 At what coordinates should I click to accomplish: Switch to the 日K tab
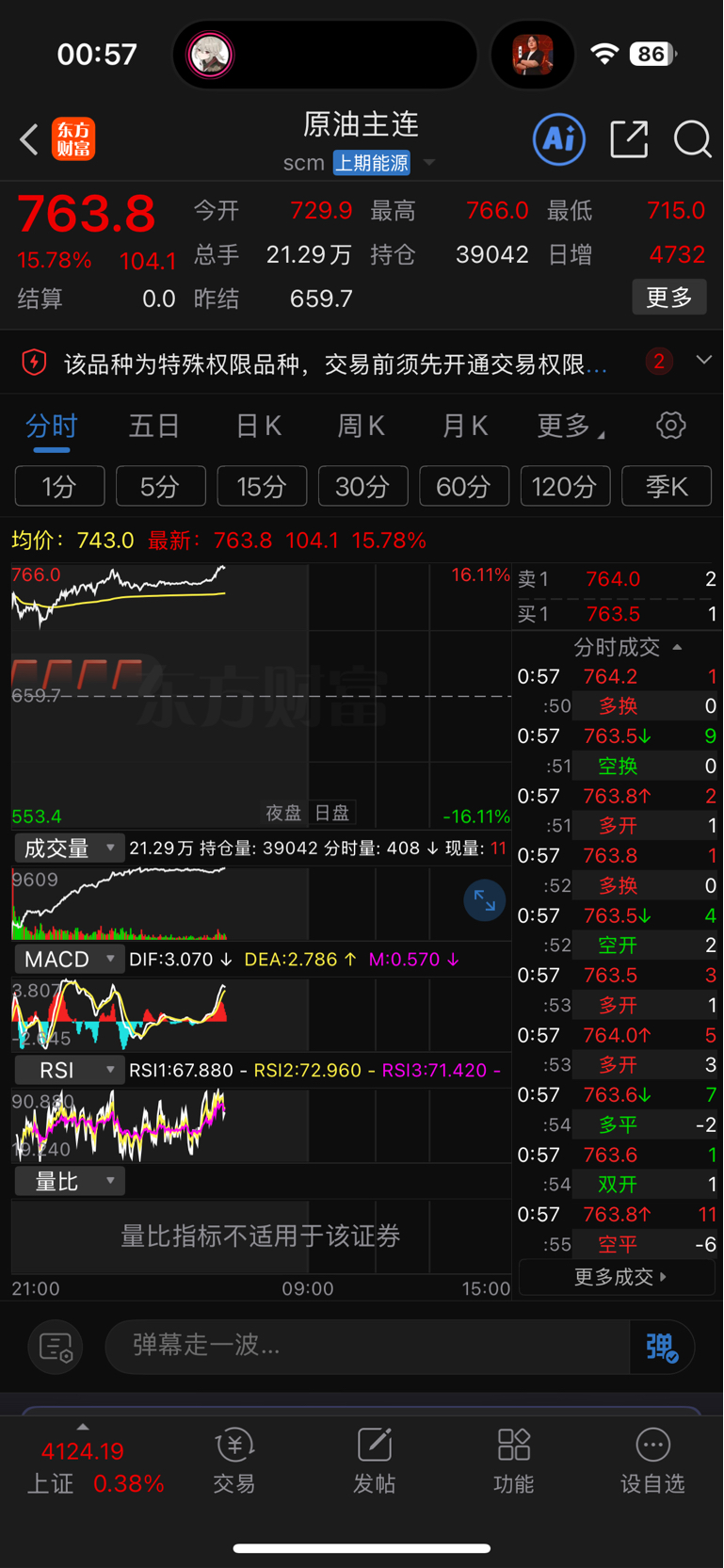point(258,426)
